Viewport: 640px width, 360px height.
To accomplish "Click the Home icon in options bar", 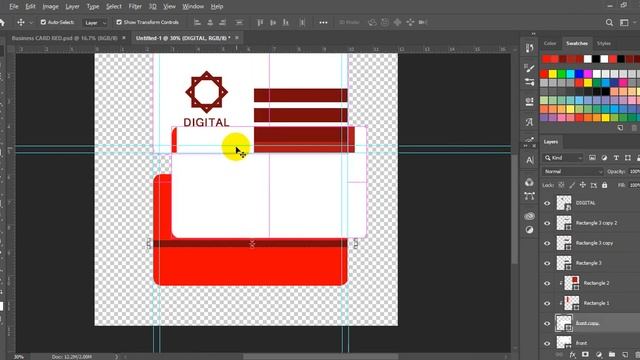I will 2,22.
